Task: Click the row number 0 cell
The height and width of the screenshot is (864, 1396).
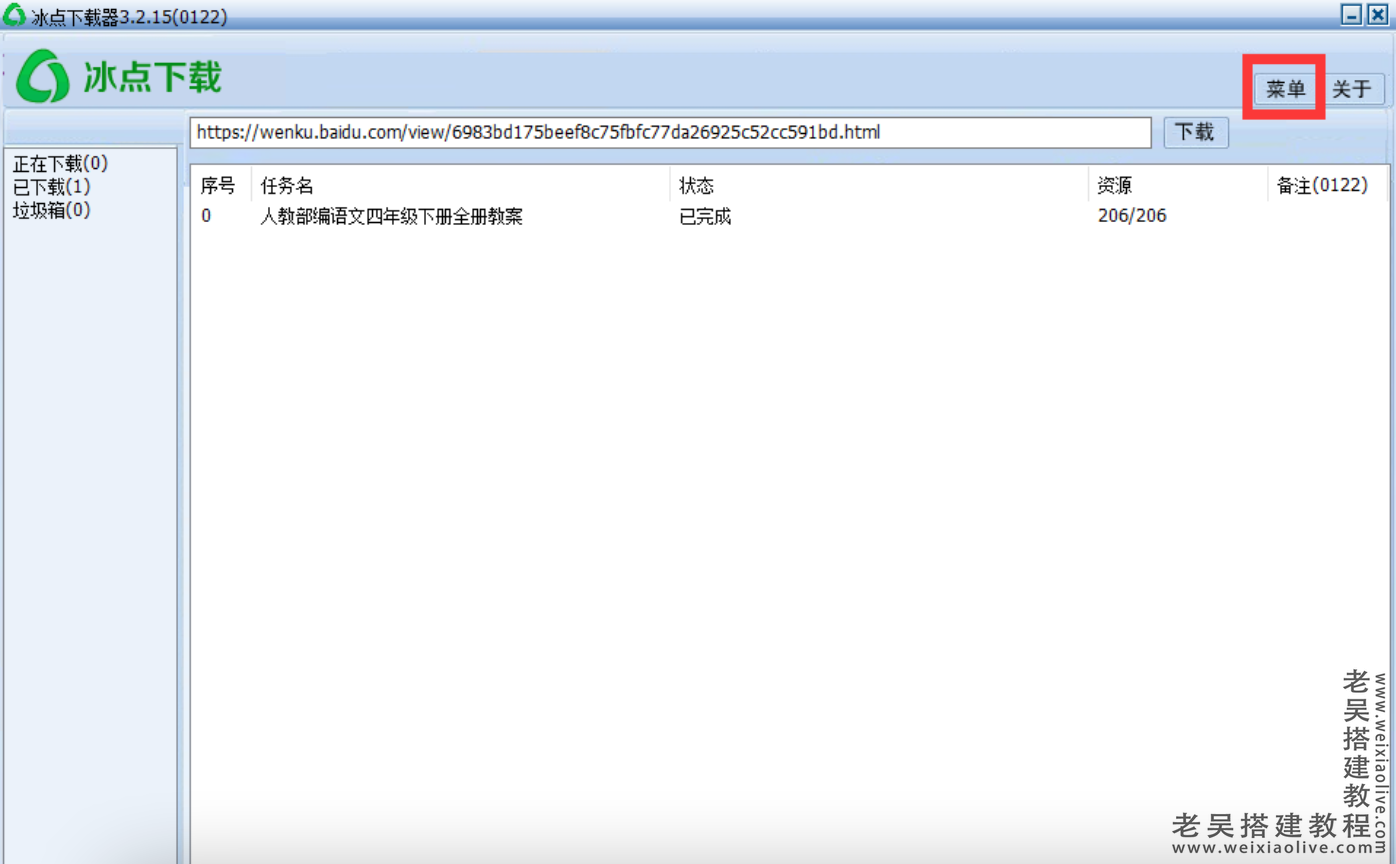Action: (x=206, y=216)
